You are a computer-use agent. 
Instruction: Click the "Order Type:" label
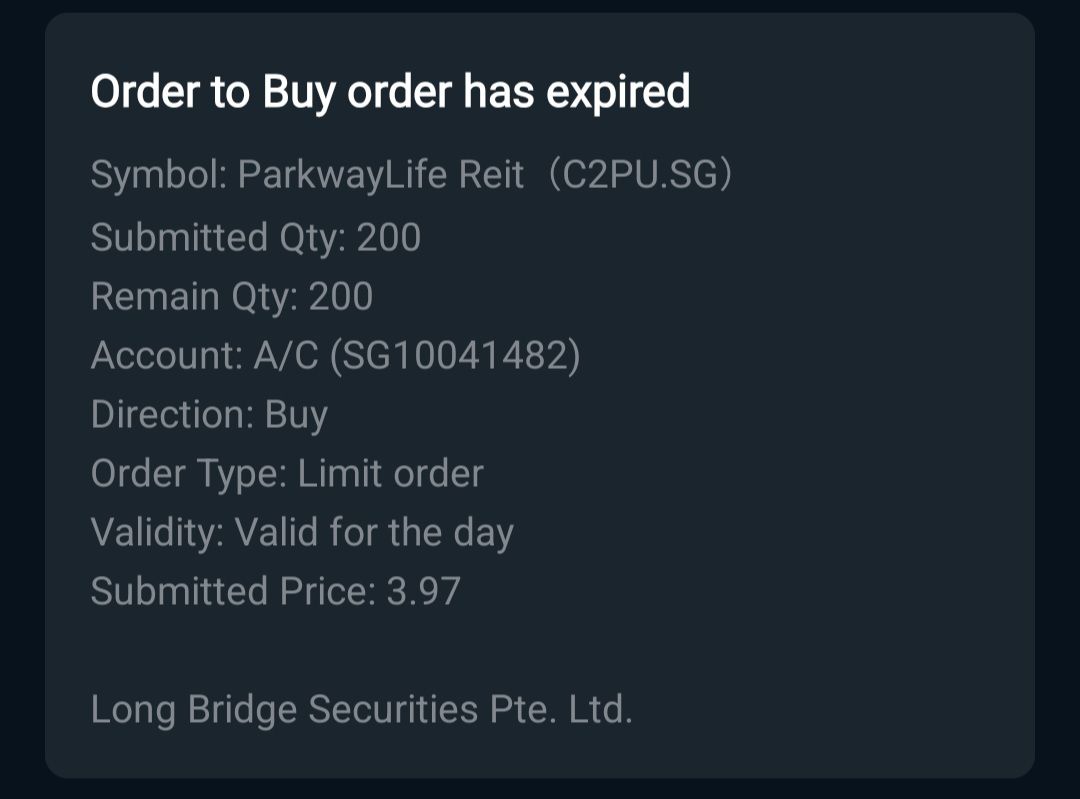188,474
